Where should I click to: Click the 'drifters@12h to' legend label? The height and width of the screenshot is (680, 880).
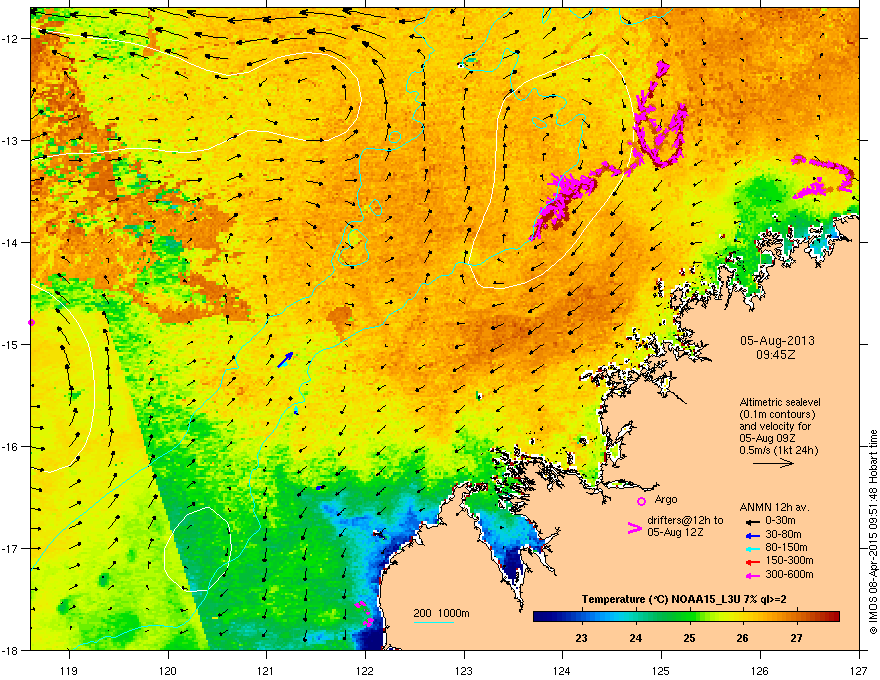(685, 520)
